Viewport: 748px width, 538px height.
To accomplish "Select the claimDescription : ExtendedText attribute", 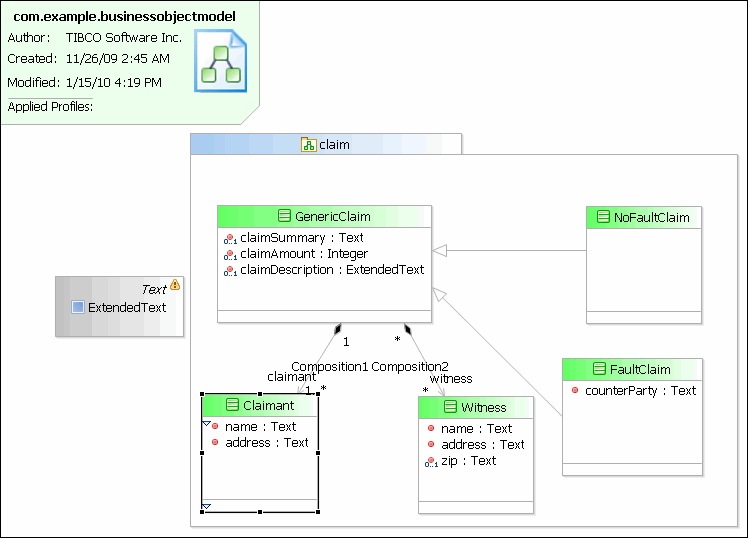I will (x=332, y=270).
